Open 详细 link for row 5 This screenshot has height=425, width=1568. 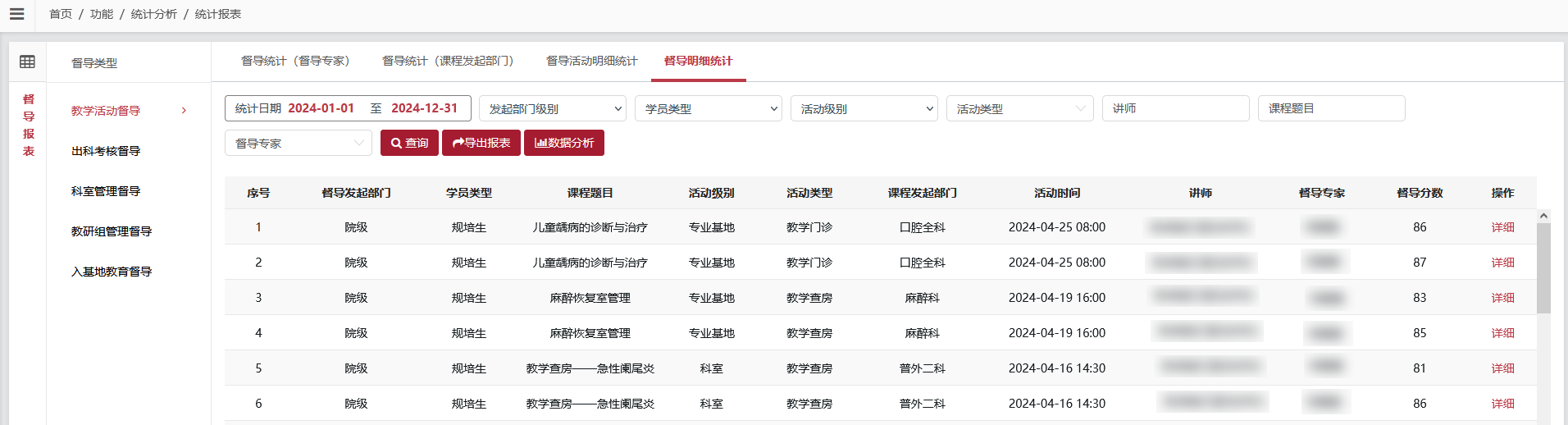click(x=1502, y=368)
